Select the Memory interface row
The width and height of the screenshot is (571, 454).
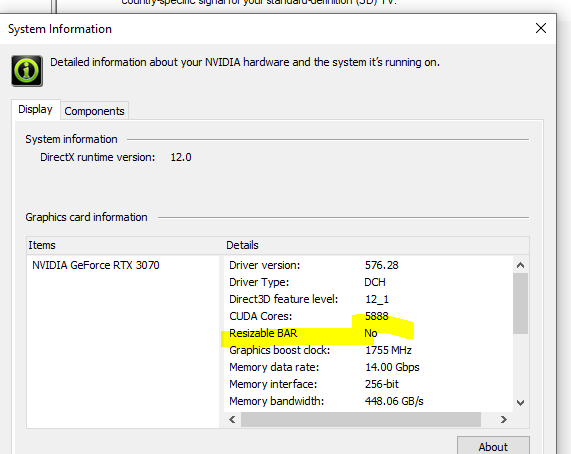pos(368,384)
